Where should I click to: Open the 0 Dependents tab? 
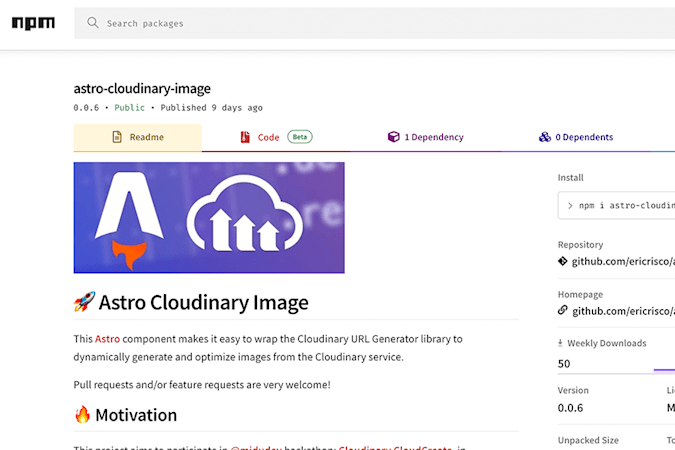tap(576, 137)
